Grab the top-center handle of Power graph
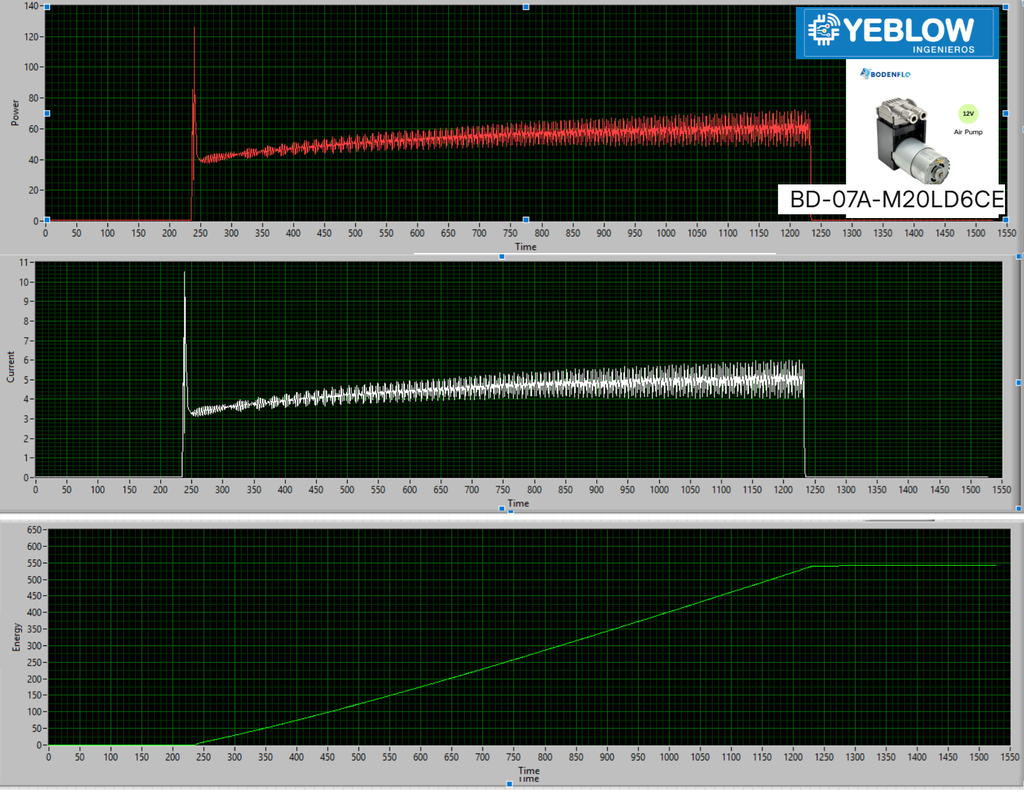Viewport: 1024px width, 798px height. pyautogui.click(x=526, y=7)
